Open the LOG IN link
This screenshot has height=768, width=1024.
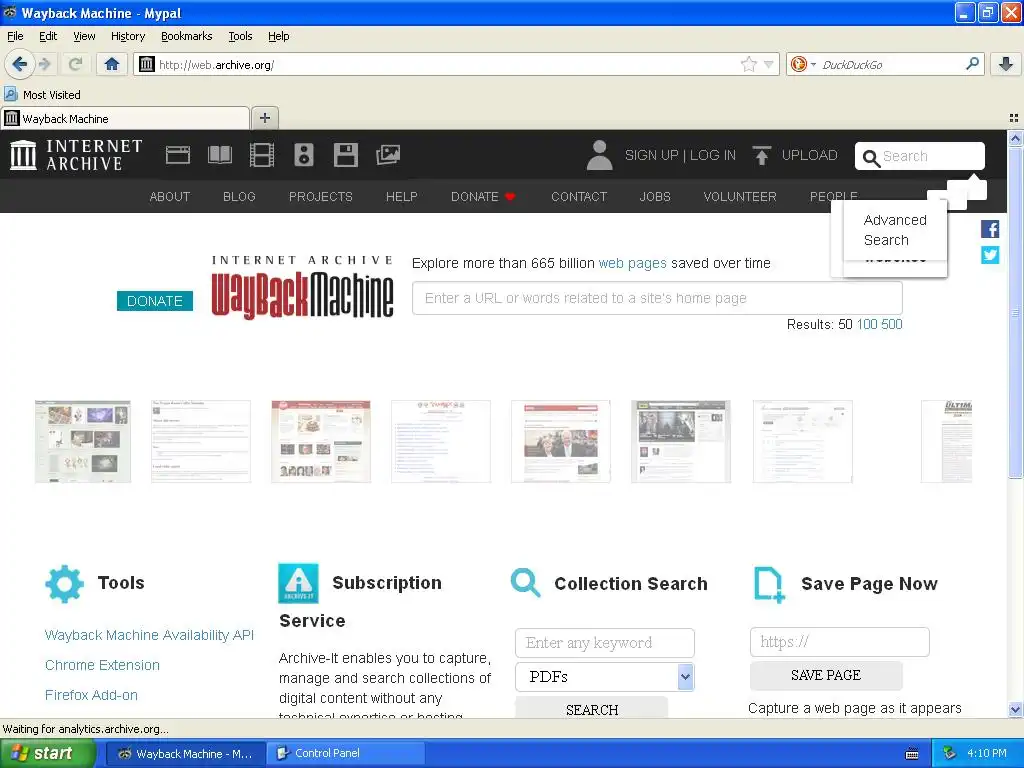tap(712, 155)
